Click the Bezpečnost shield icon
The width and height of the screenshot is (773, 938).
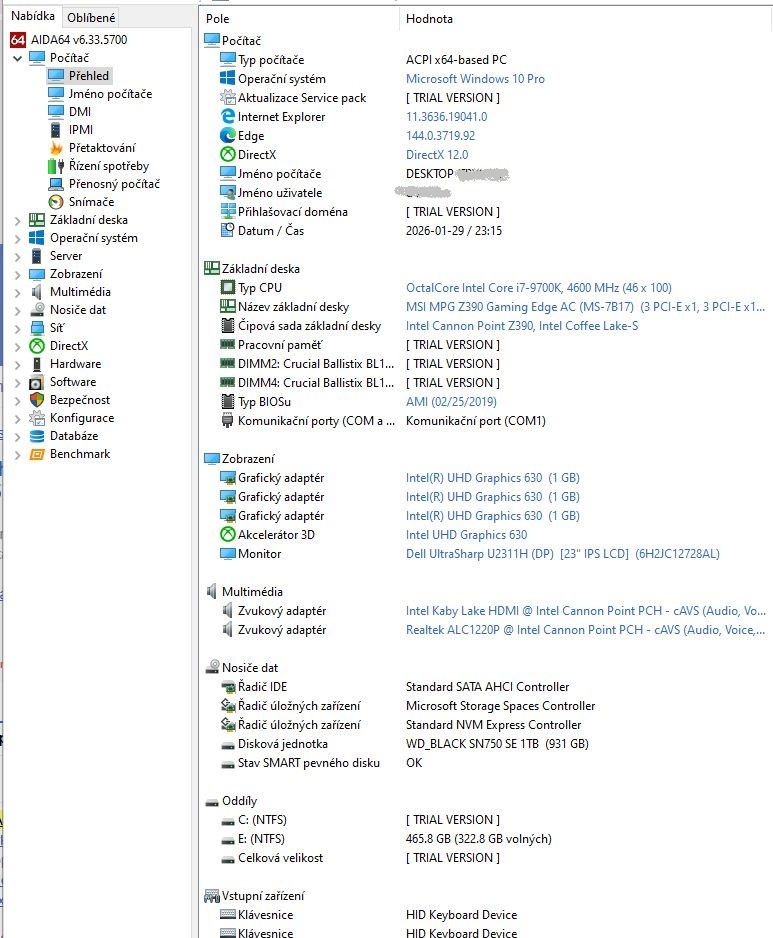point(36,400)
